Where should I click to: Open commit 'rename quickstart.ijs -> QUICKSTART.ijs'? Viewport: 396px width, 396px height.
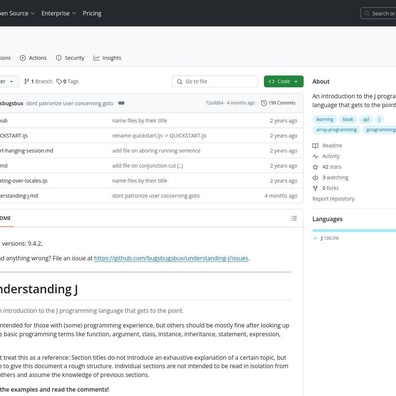pyautogui.click(x=159, y=136)
